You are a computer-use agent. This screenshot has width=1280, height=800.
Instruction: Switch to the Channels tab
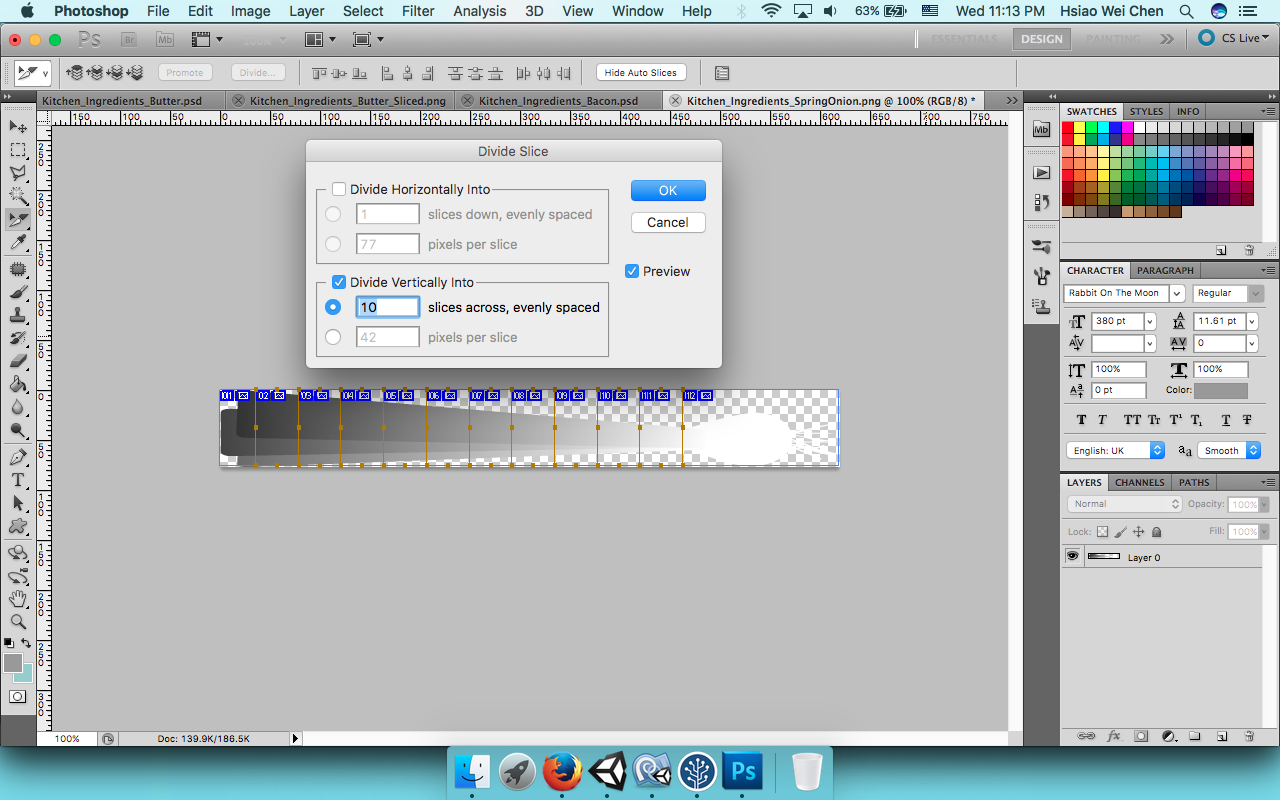point(1139,482)
